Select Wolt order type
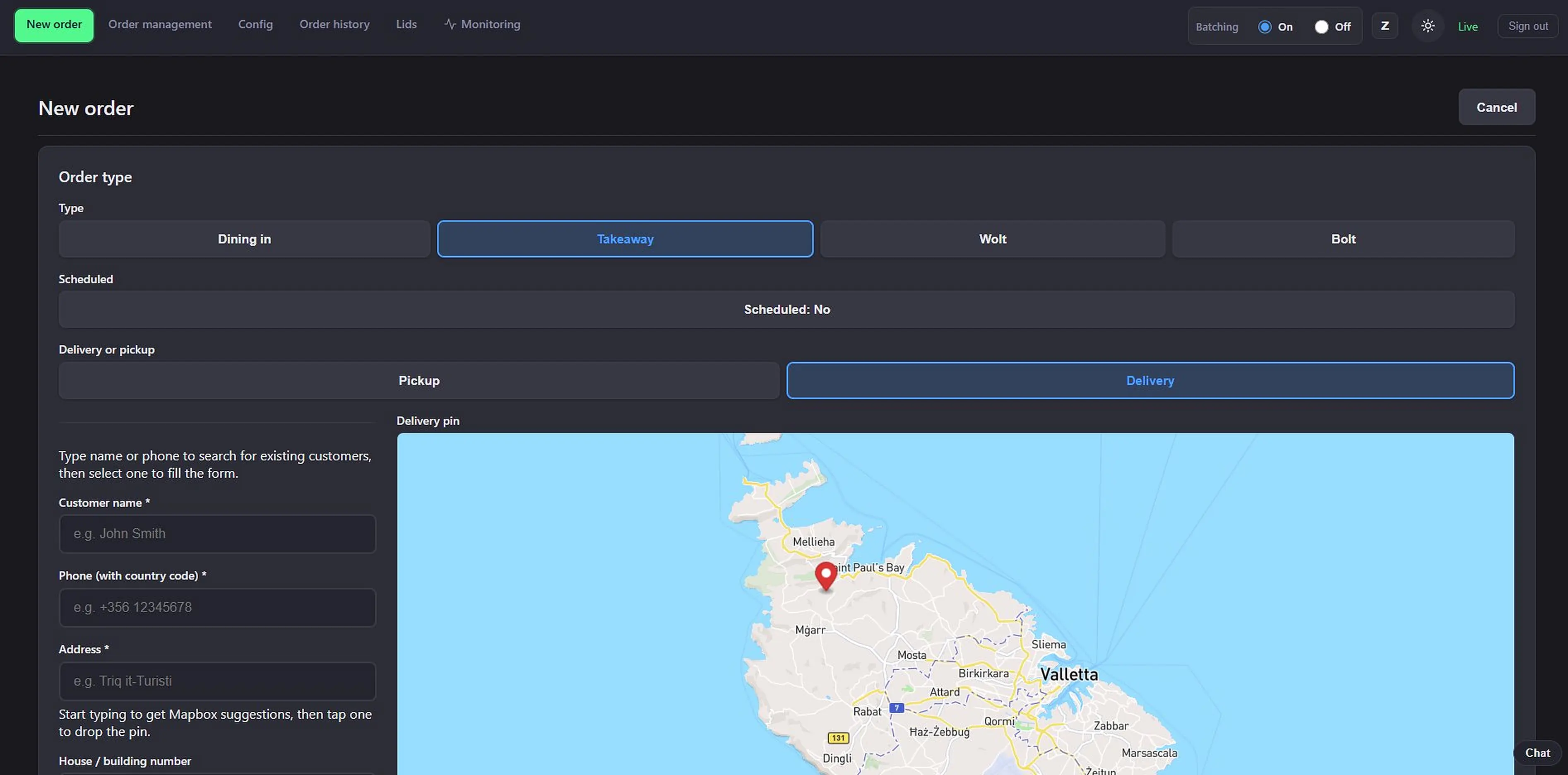Screen dimensions: 1568x775 tap(993, 239)
